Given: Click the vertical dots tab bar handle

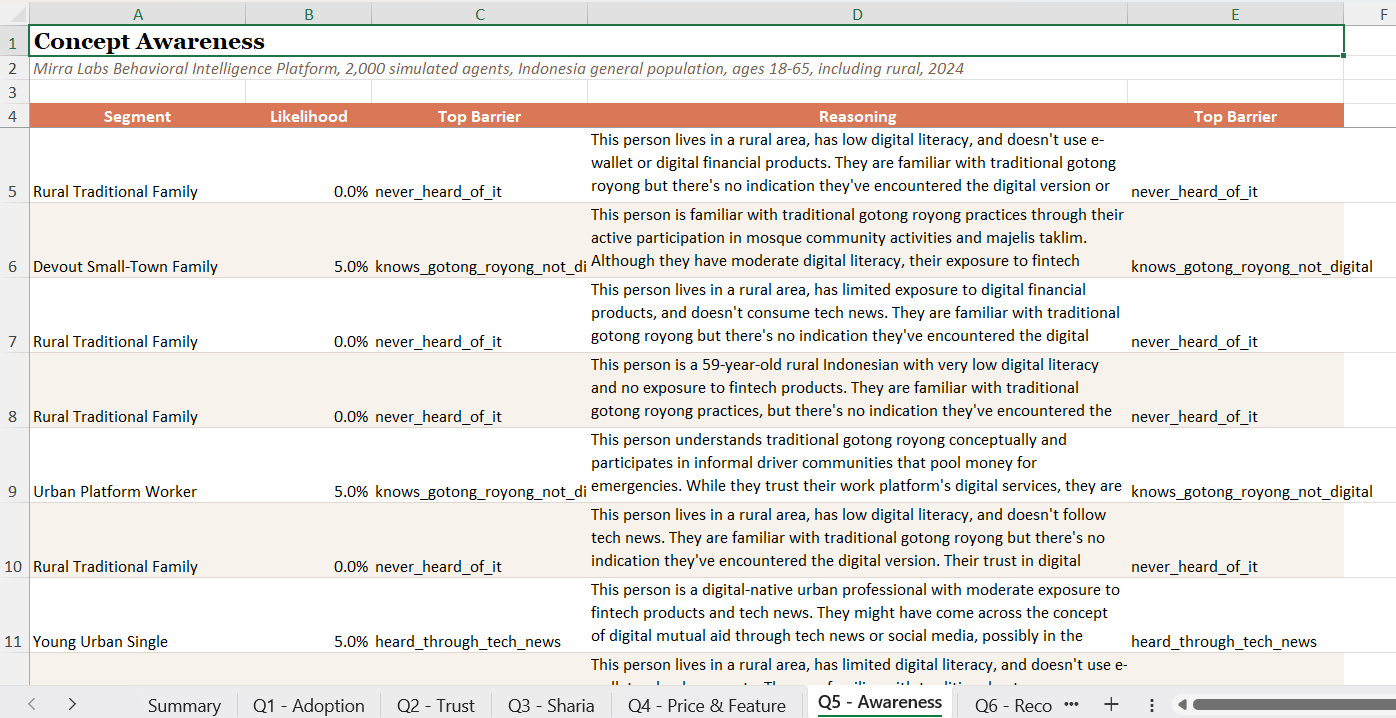Looking at the screenshot, I should 1152,704.
